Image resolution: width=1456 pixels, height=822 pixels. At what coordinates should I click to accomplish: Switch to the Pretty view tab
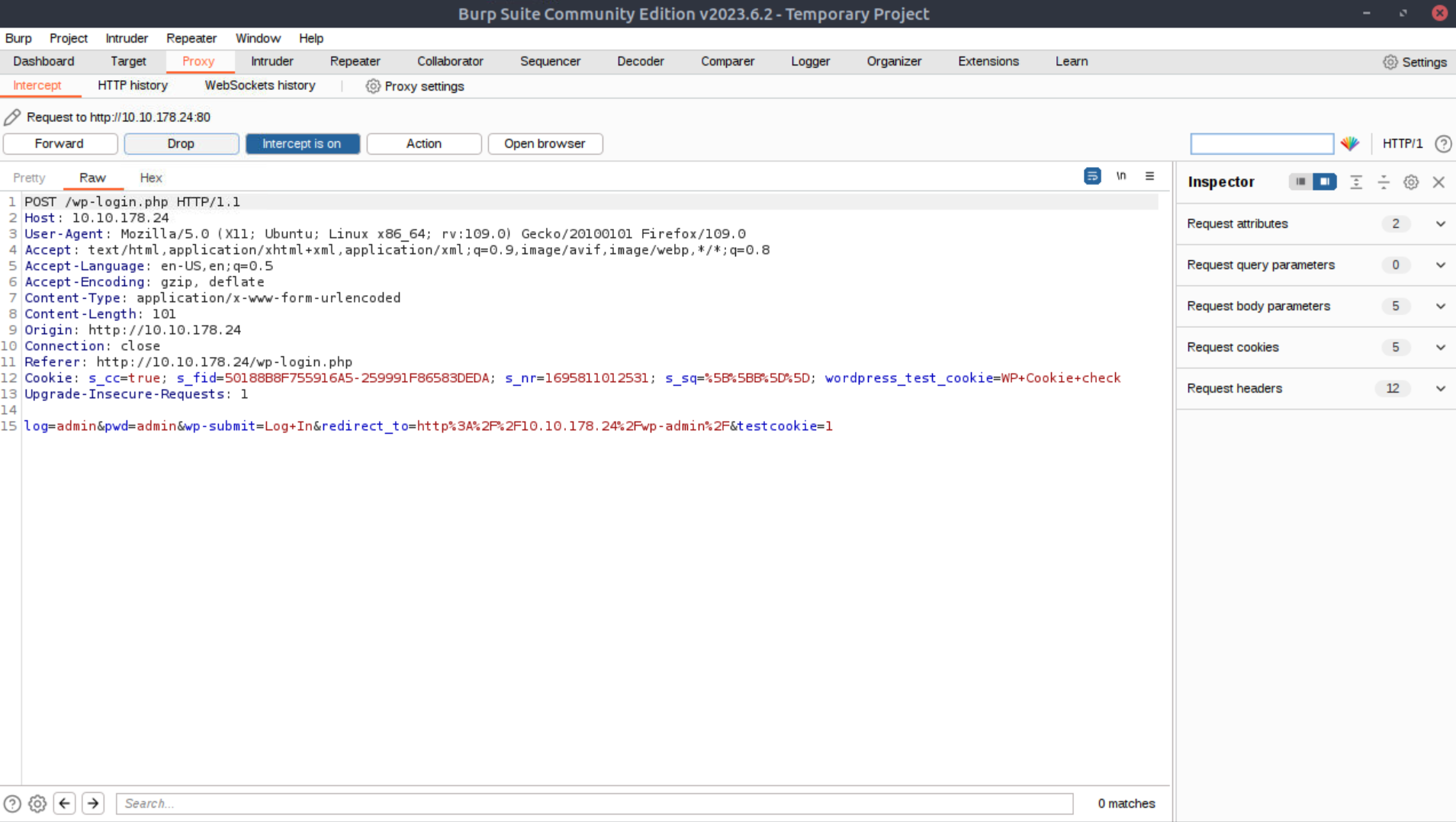click(x=29, y=178)
